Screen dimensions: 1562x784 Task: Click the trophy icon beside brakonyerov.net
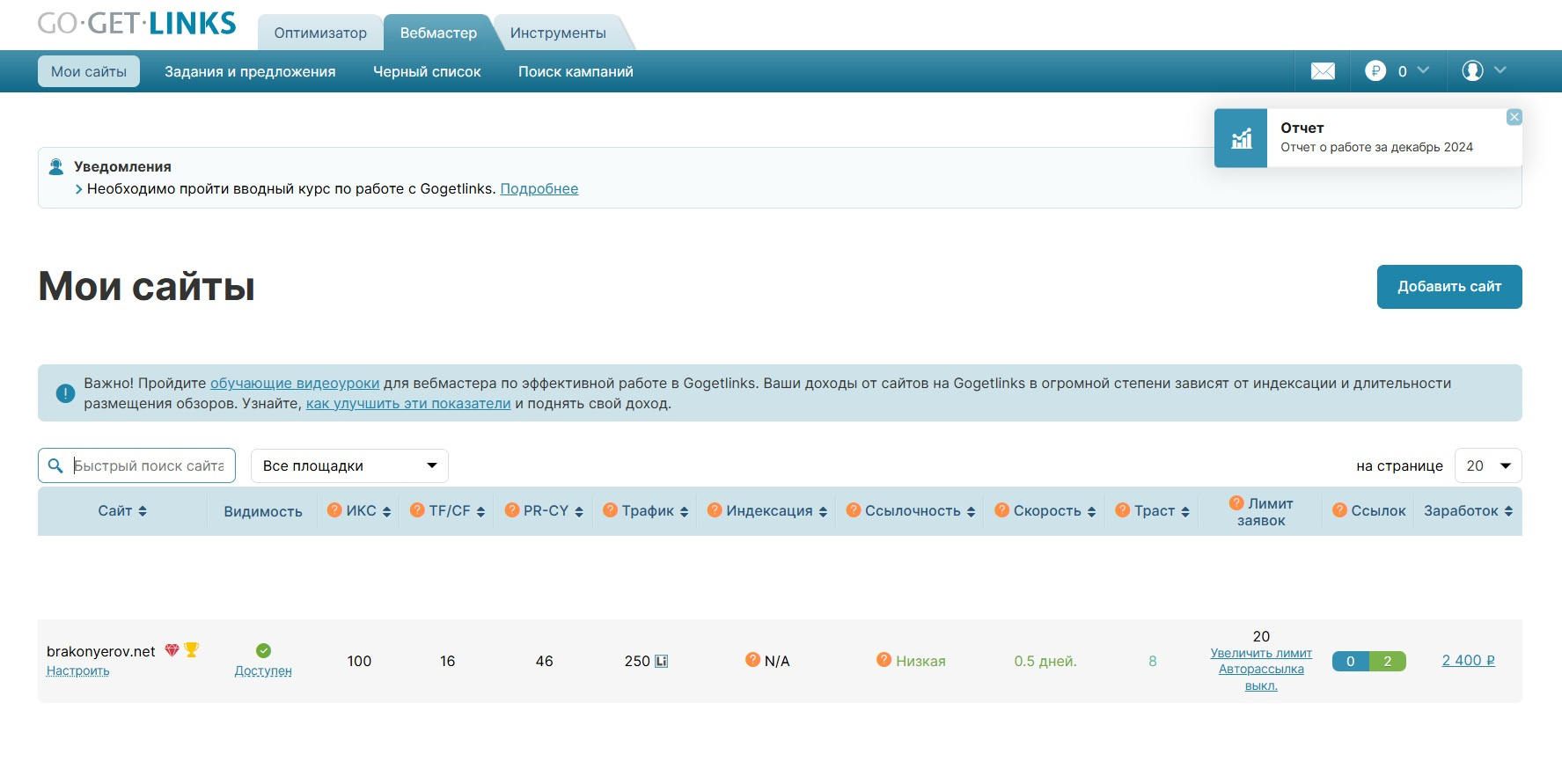[191, 650]
